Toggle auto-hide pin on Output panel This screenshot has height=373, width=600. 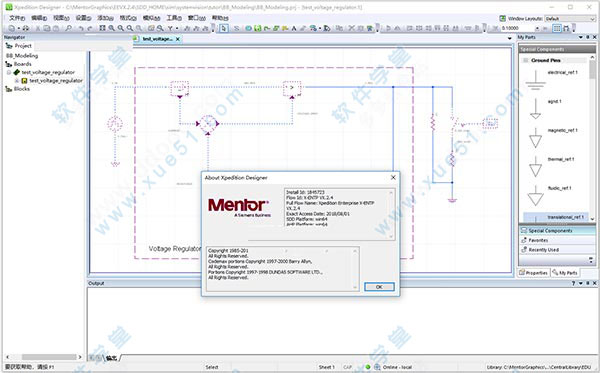(x=588, y=283)
